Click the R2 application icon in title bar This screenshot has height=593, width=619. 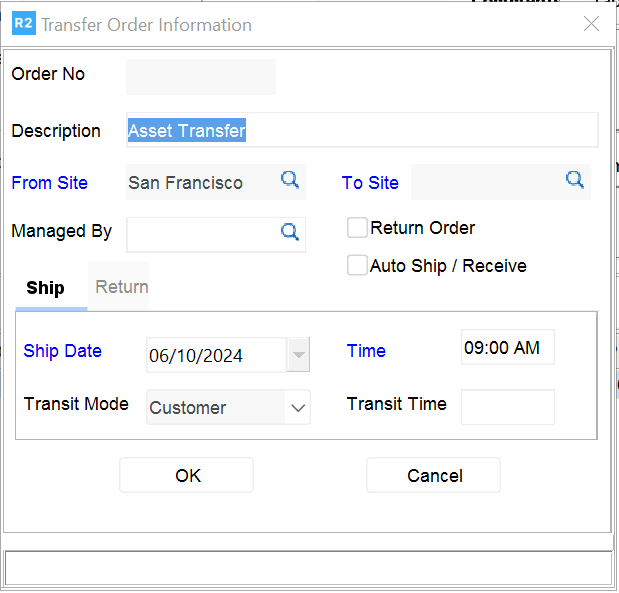click(x=22, y=24)
